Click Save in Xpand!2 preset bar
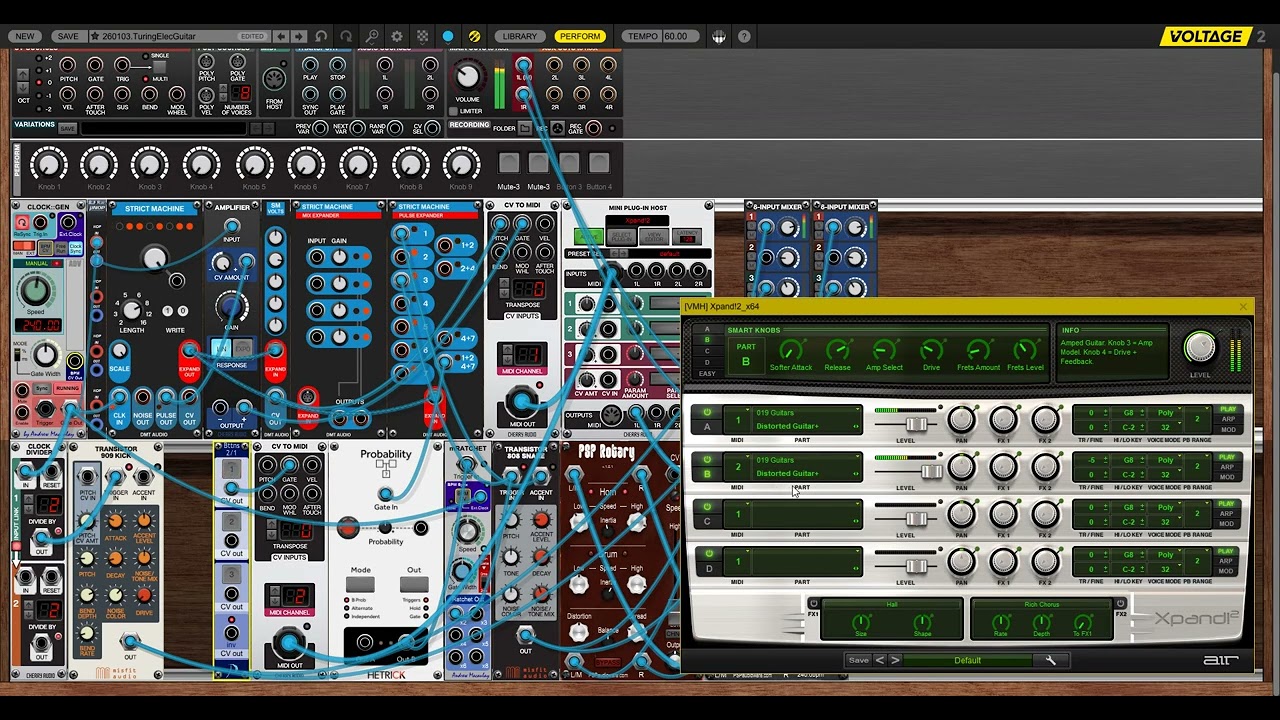1280x720 pixels. pyautogui.click(x=858, y=660)
